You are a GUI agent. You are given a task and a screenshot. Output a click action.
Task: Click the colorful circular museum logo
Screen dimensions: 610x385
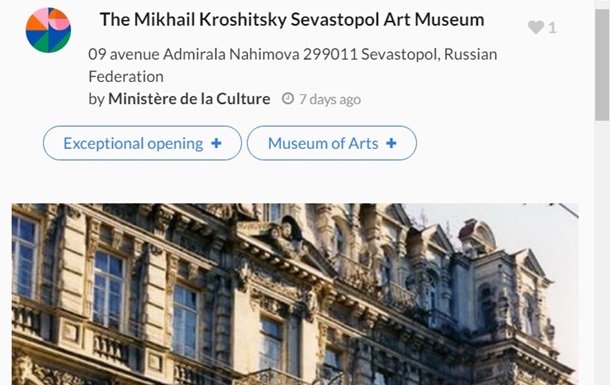(48, 30)
